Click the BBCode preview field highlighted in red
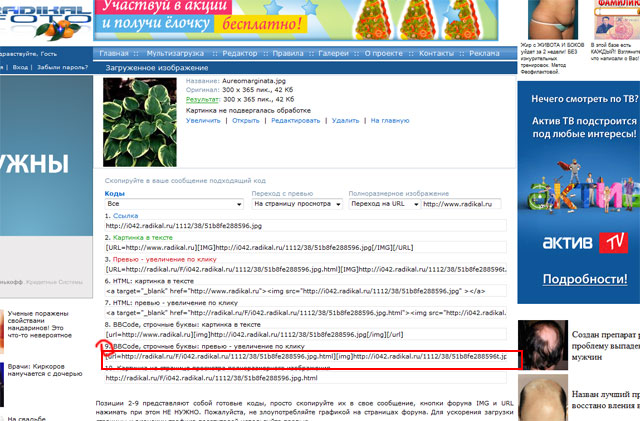Viewport: 640px width, 421px height. (x=305, y=355)
